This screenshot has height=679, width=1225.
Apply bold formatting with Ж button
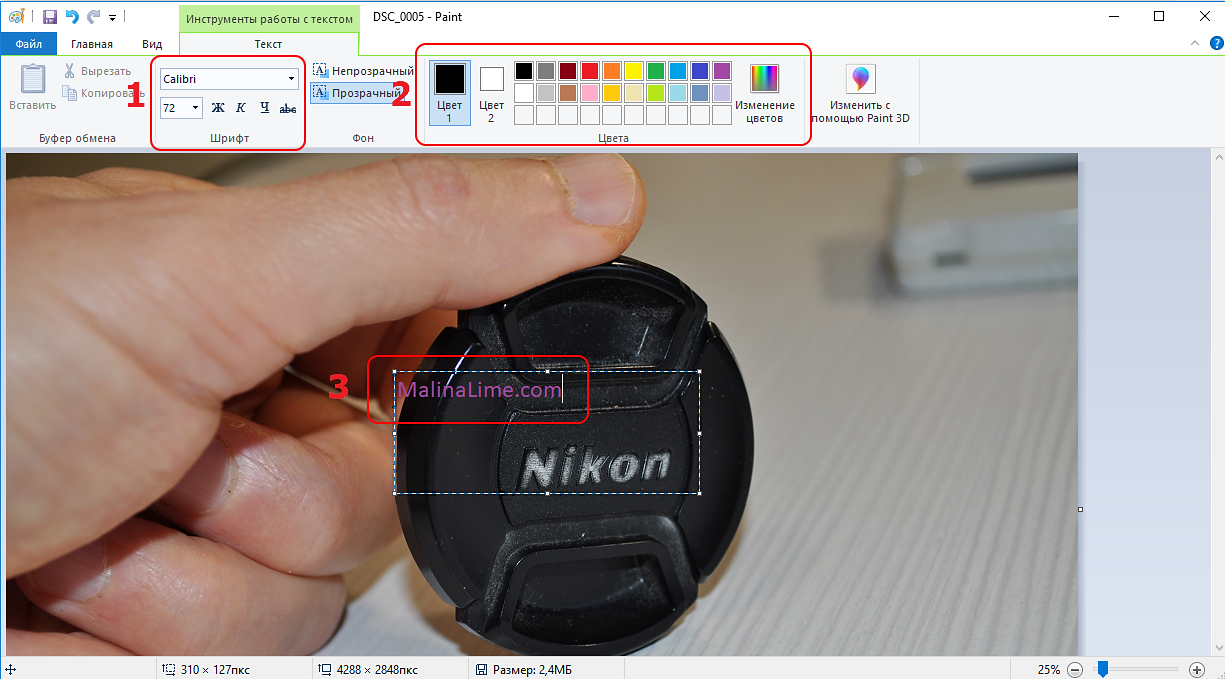[218, 108]
